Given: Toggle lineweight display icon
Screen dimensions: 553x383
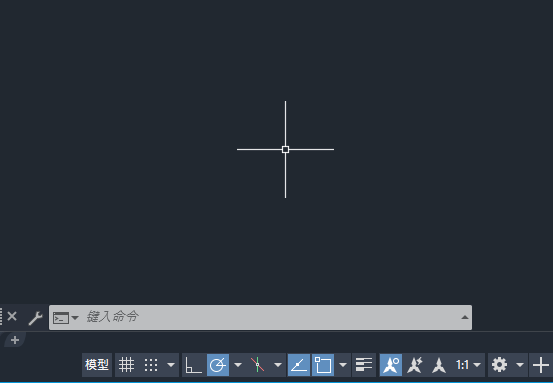Looking at the screenshot, I should (364, 365).
